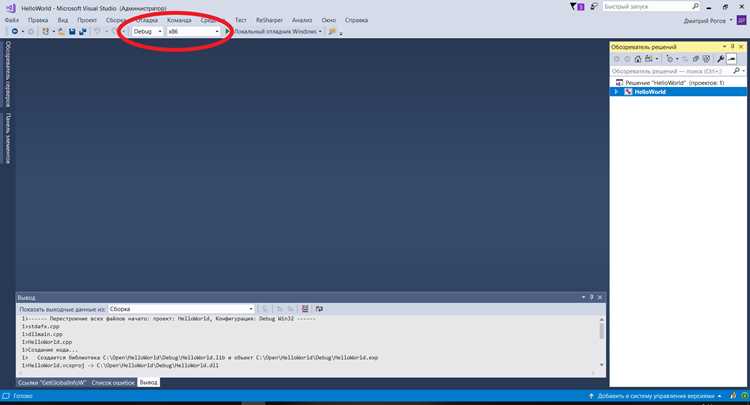750x405 pixels.
Task: Click the find-in-files icon after debugger
Action: coord(332,31)
